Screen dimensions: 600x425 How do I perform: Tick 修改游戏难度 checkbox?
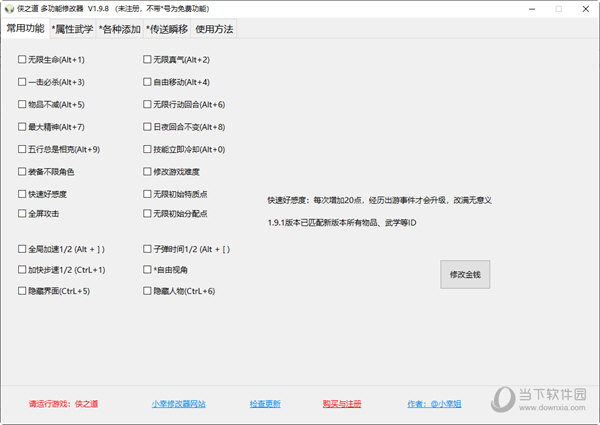click(147, 171)
